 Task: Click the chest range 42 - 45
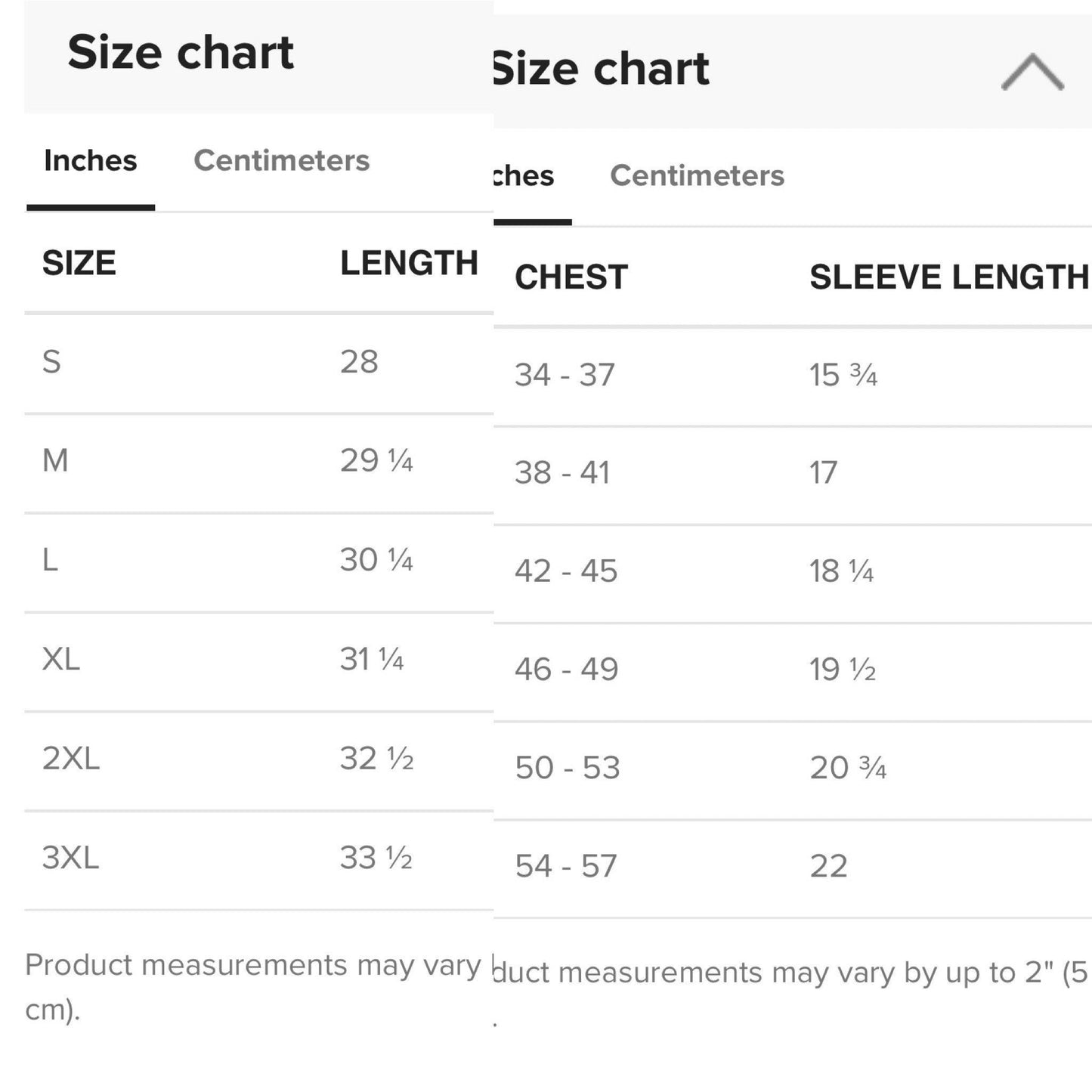566,571
